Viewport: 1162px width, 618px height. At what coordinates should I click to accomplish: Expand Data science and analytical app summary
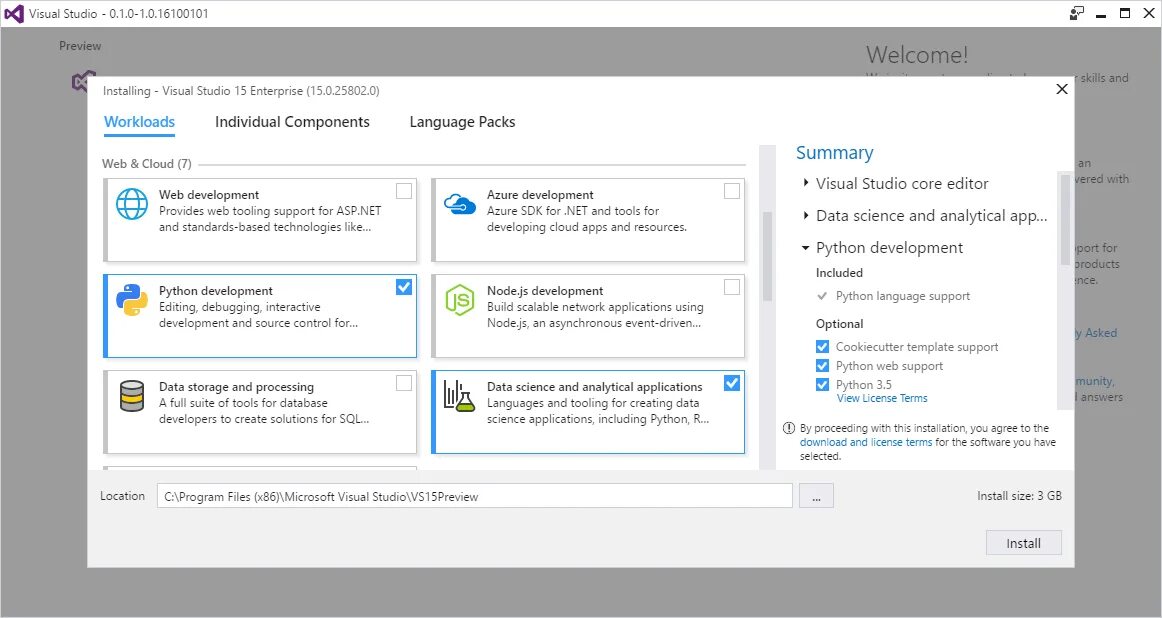pyautogui.click(x=806, y=215)
